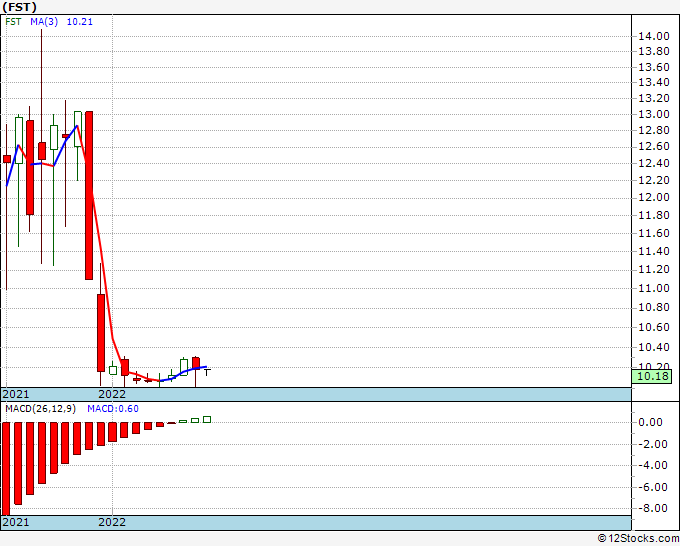
Task: Click the 10.40 price axis label
Action: click(x=654, y=347)
